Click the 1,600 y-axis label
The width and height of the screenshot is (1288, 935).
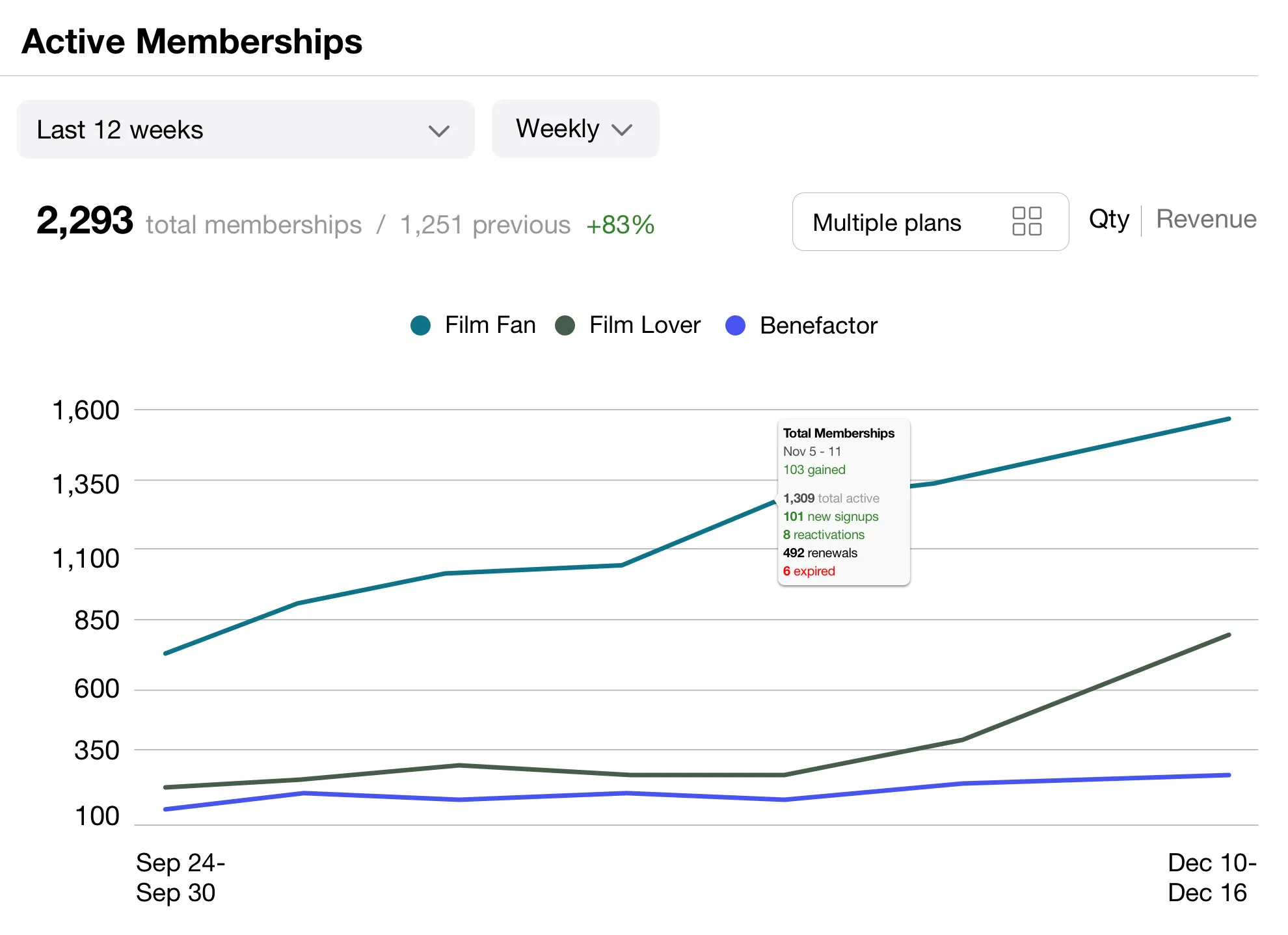(86, 410)
